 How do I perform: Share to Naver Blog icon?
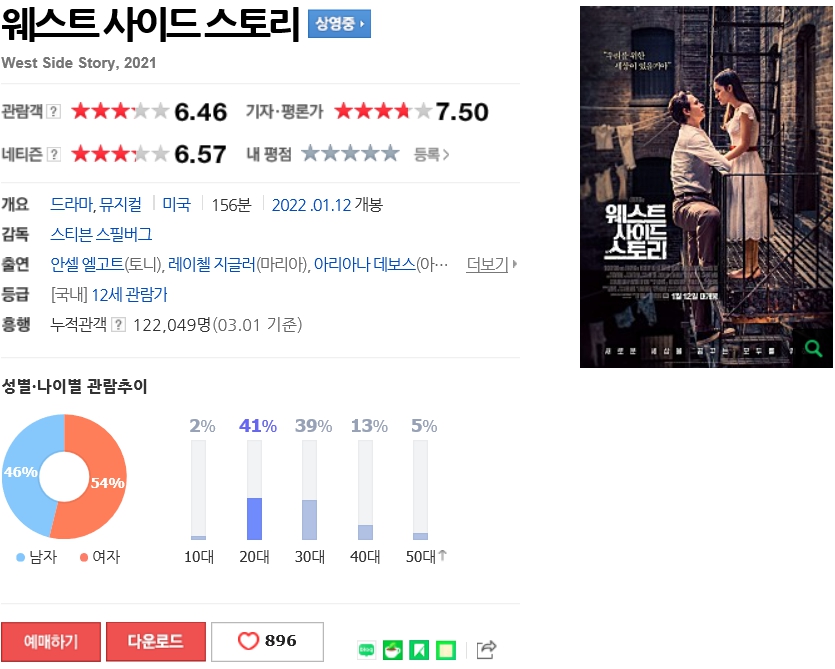366,650
